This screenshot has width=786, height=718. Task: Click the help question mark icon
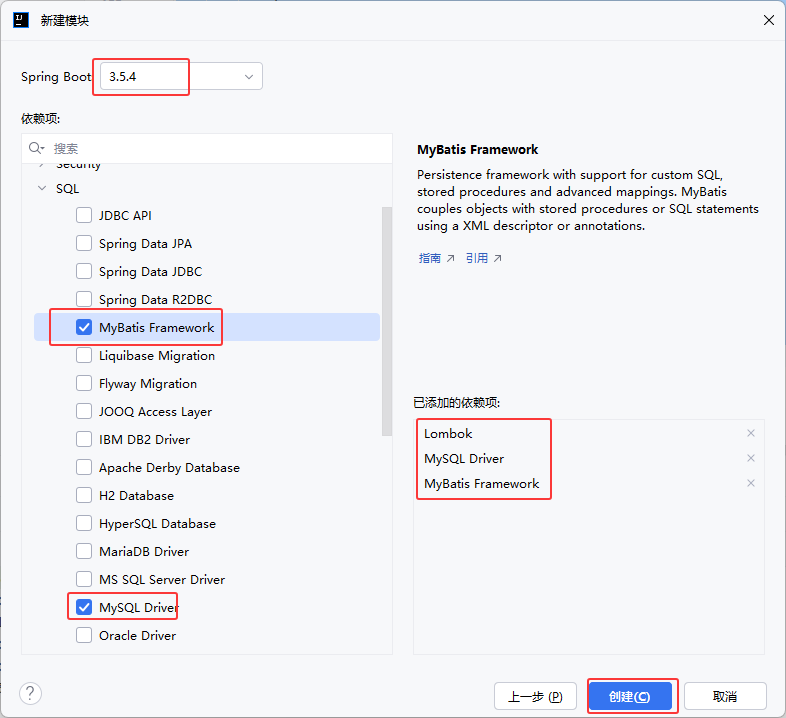tap(31, 694)
